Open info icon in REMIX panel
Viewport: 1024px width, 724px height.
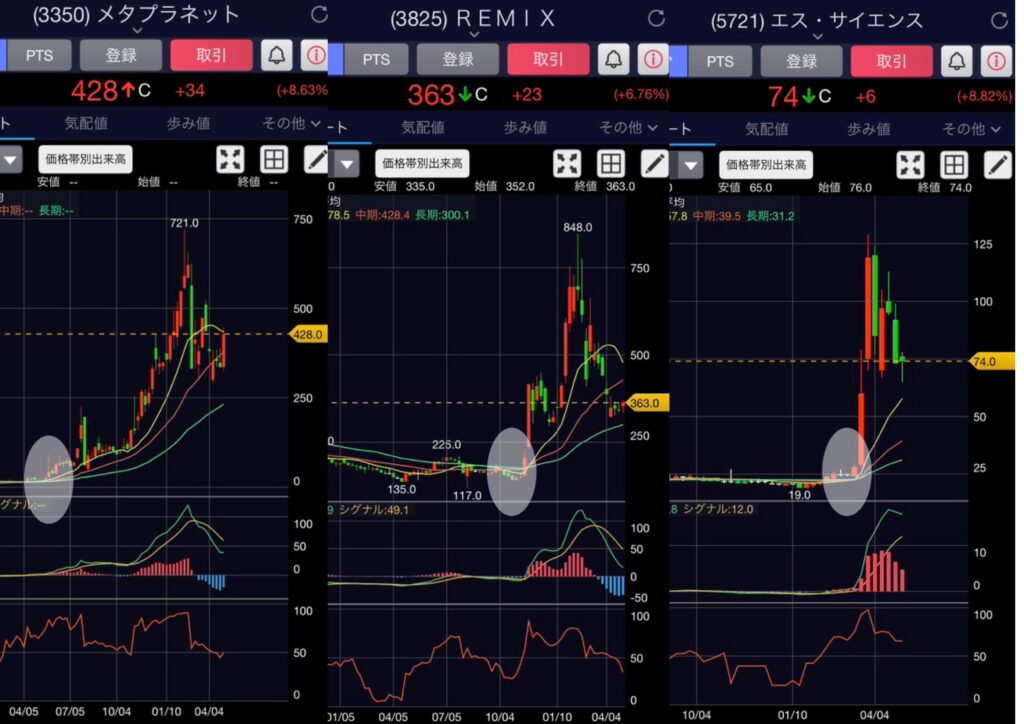coord(653,59)
